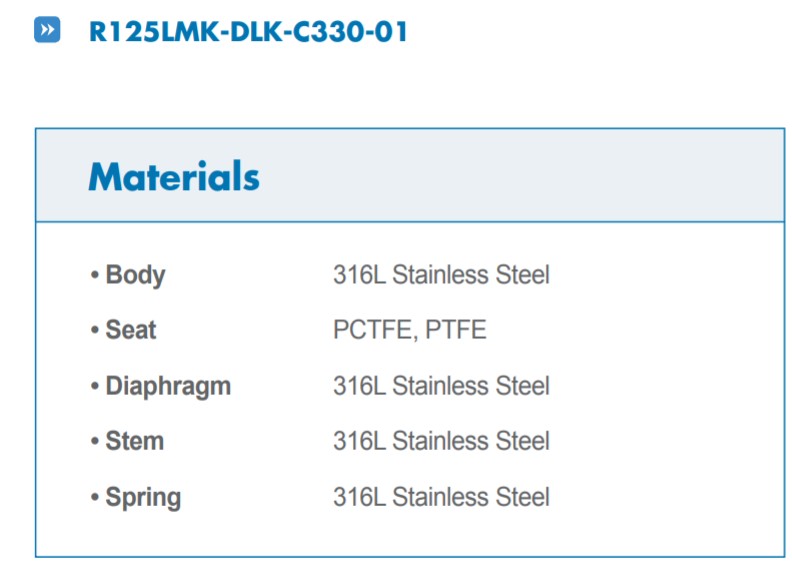Click the bullet point before Stem
The height and width of the screenshot is (565, 792).
point(94,442)
